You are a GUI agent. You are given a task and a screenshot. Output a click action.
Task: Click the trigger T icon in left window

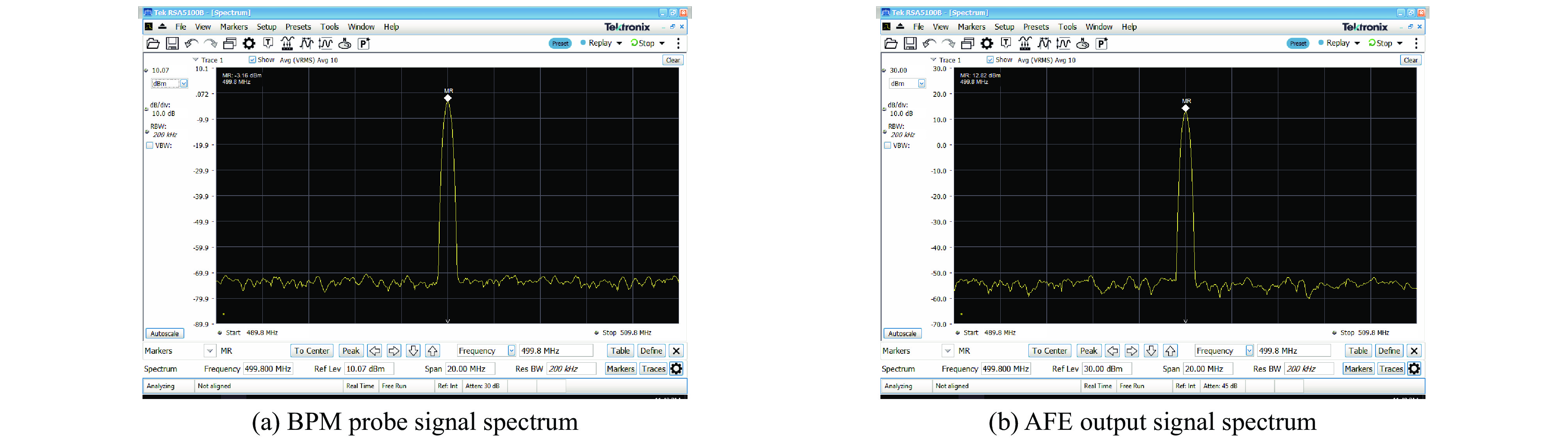pos(268,43)
